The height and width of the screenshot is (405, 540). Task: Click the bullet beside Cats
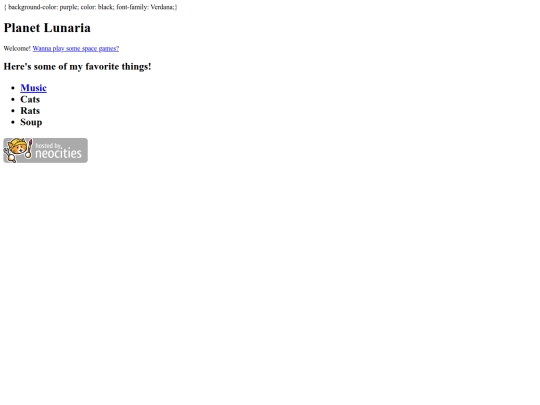point(13,100)
